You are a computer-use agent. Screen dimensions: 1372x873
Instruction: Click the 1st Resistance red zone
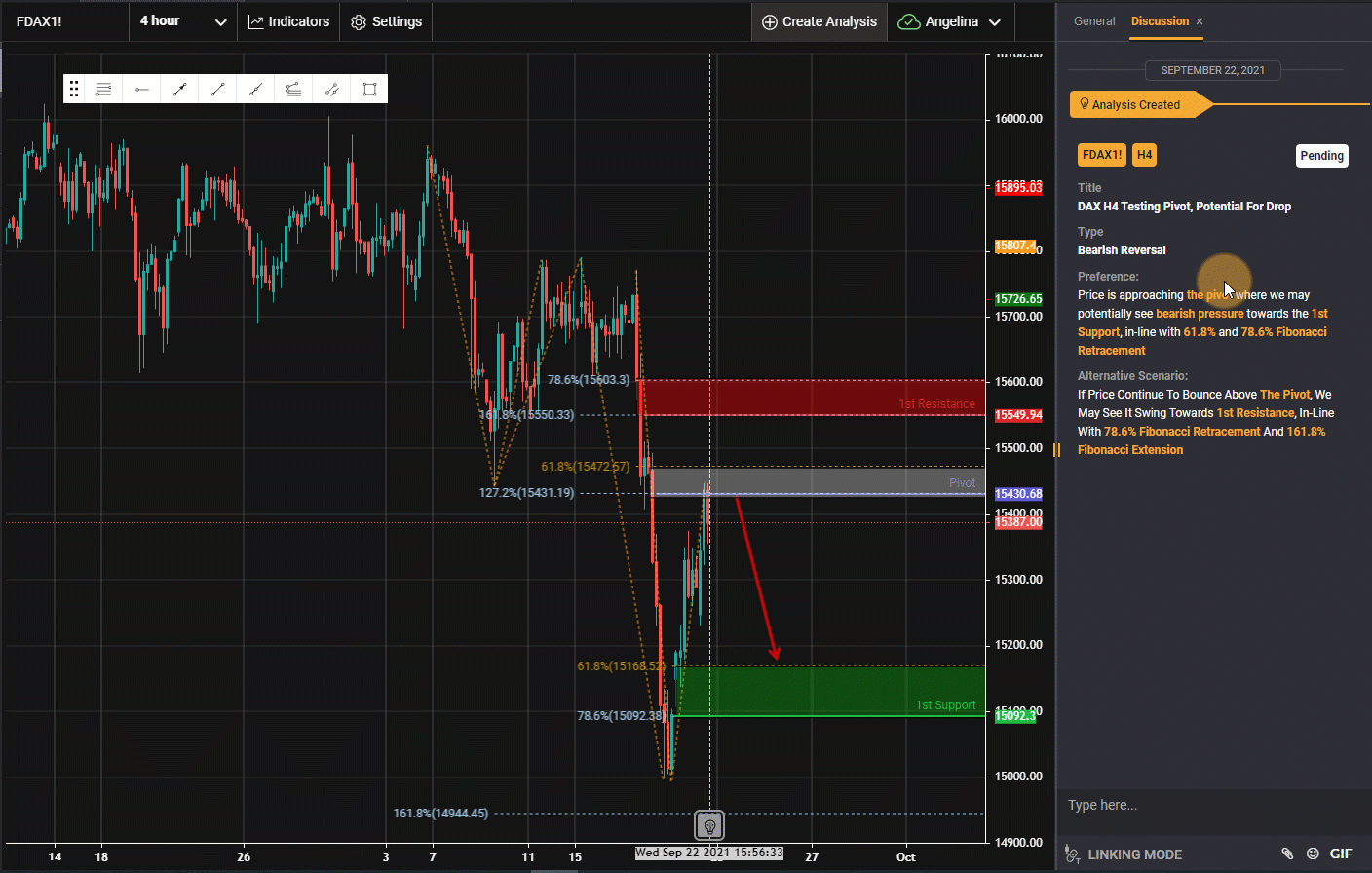pyautogui.click(x=812, y=398)
